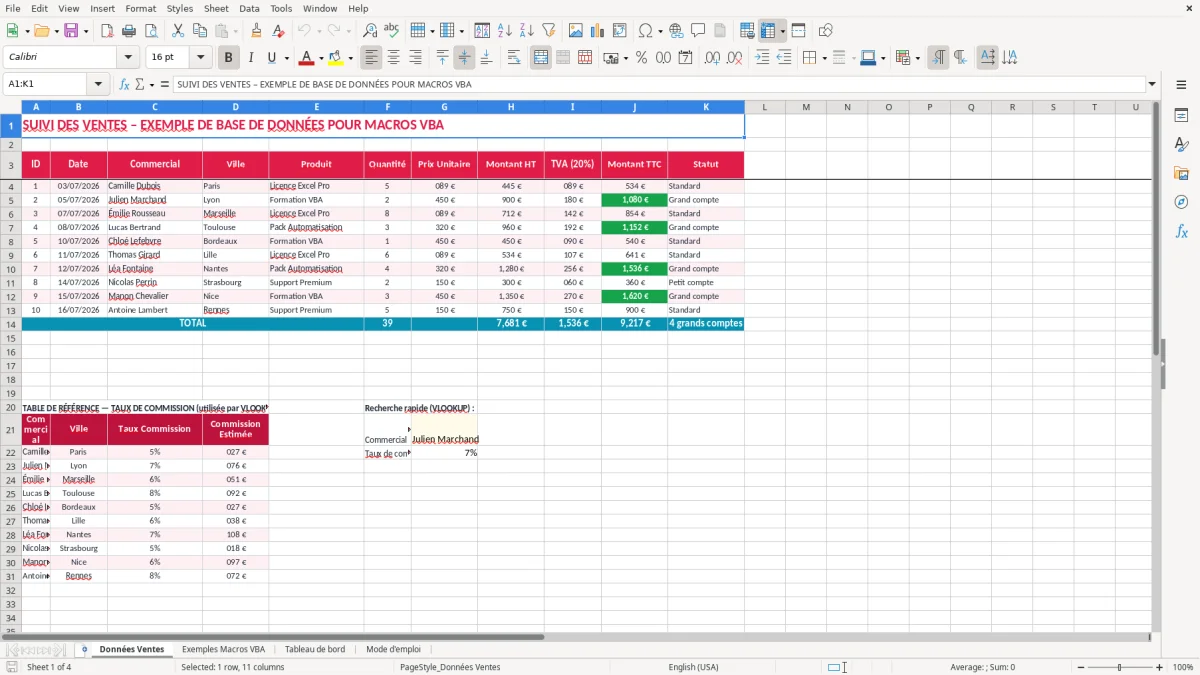Click the Print icon
The height and width of the screenshot is (675, 1200).
(130, 31)
